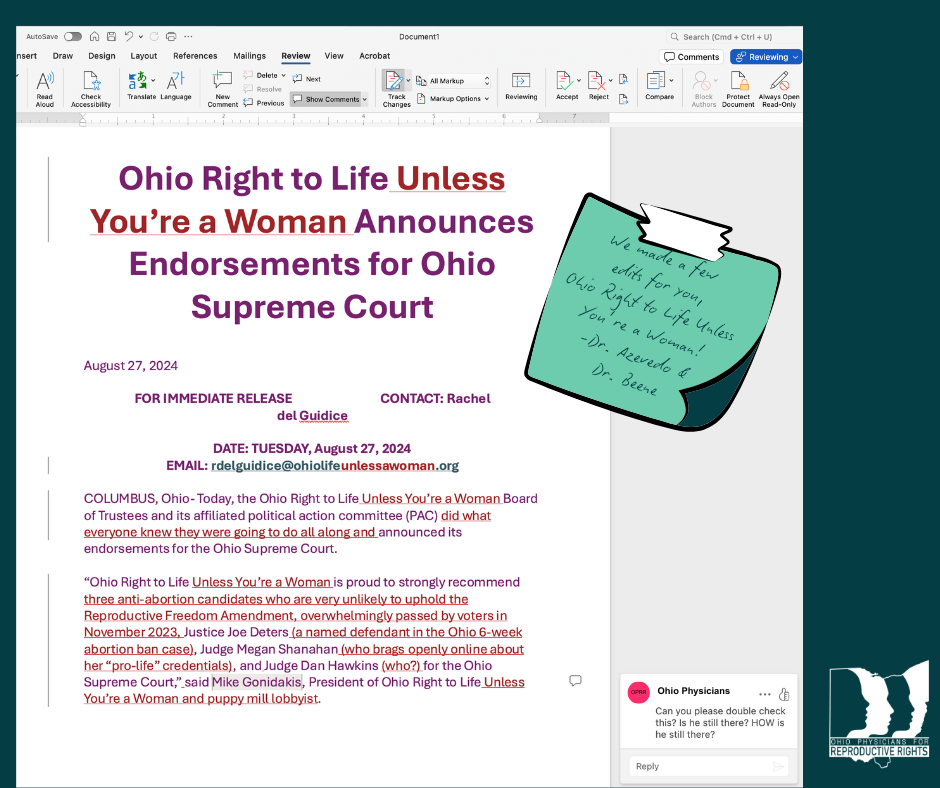
Task: Click the Language icon
Action: [x=176, y=80]
